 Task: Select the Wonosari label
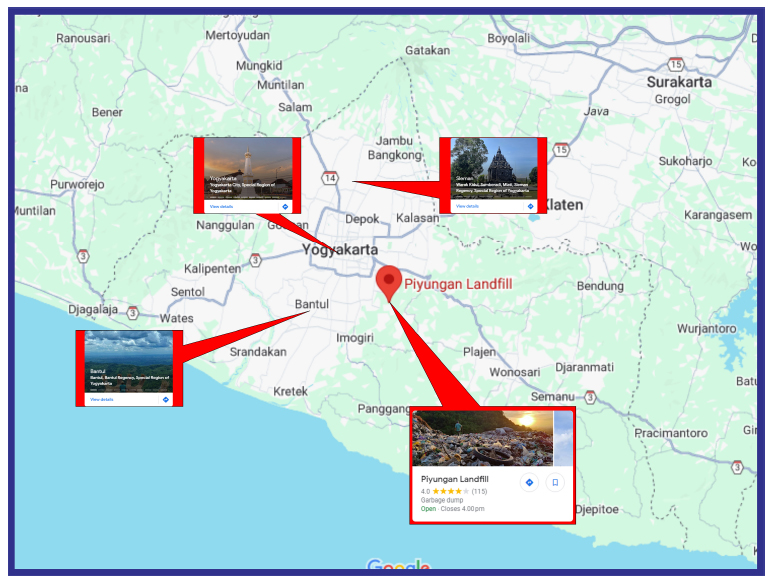[514, 373]
